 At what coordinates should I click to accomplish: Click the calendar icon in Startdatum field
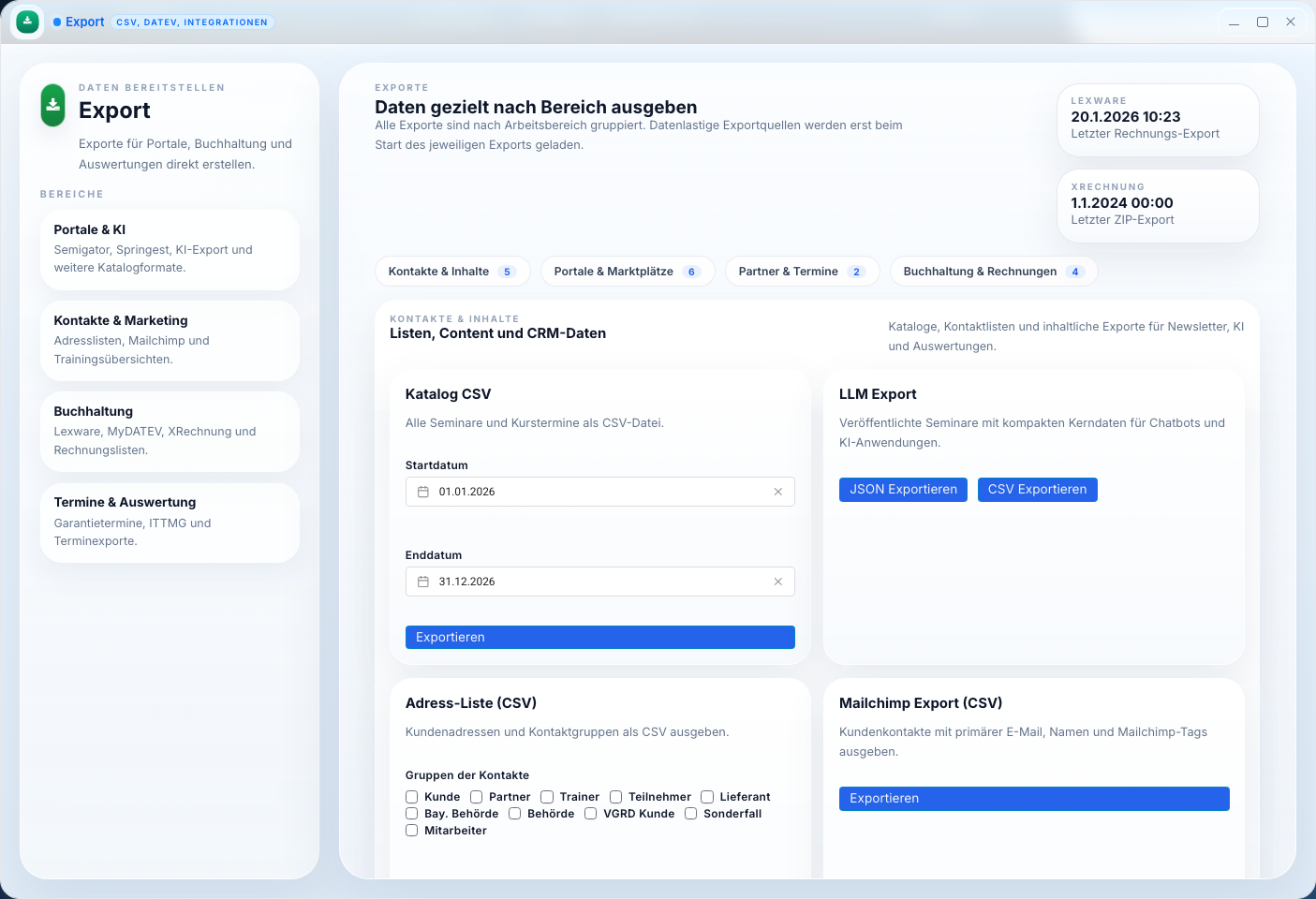423,492
